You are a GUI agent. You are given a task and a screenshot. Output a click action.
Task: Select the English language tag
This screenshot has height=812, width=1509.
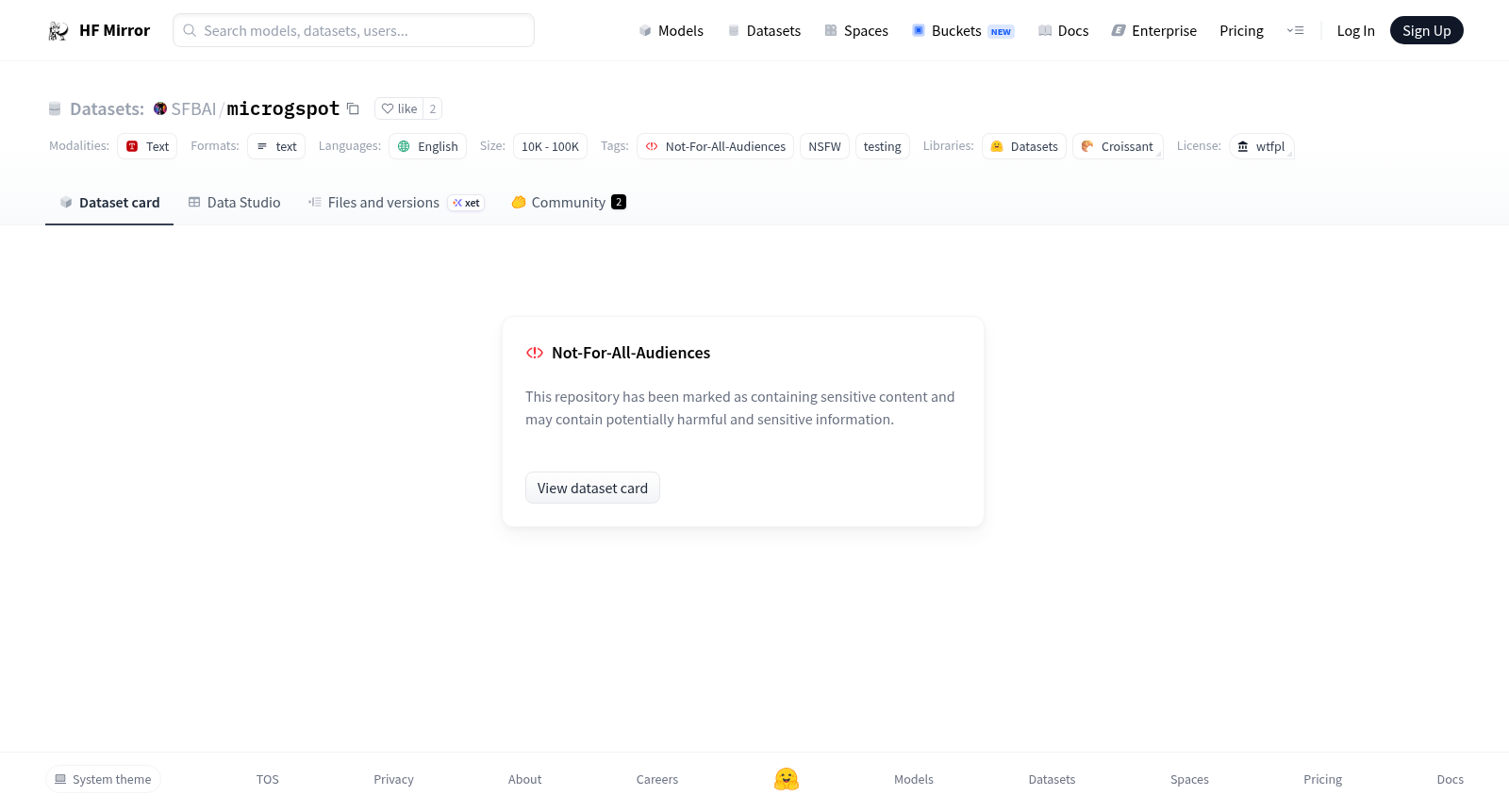pyautogui.click(x=428, y=146)
